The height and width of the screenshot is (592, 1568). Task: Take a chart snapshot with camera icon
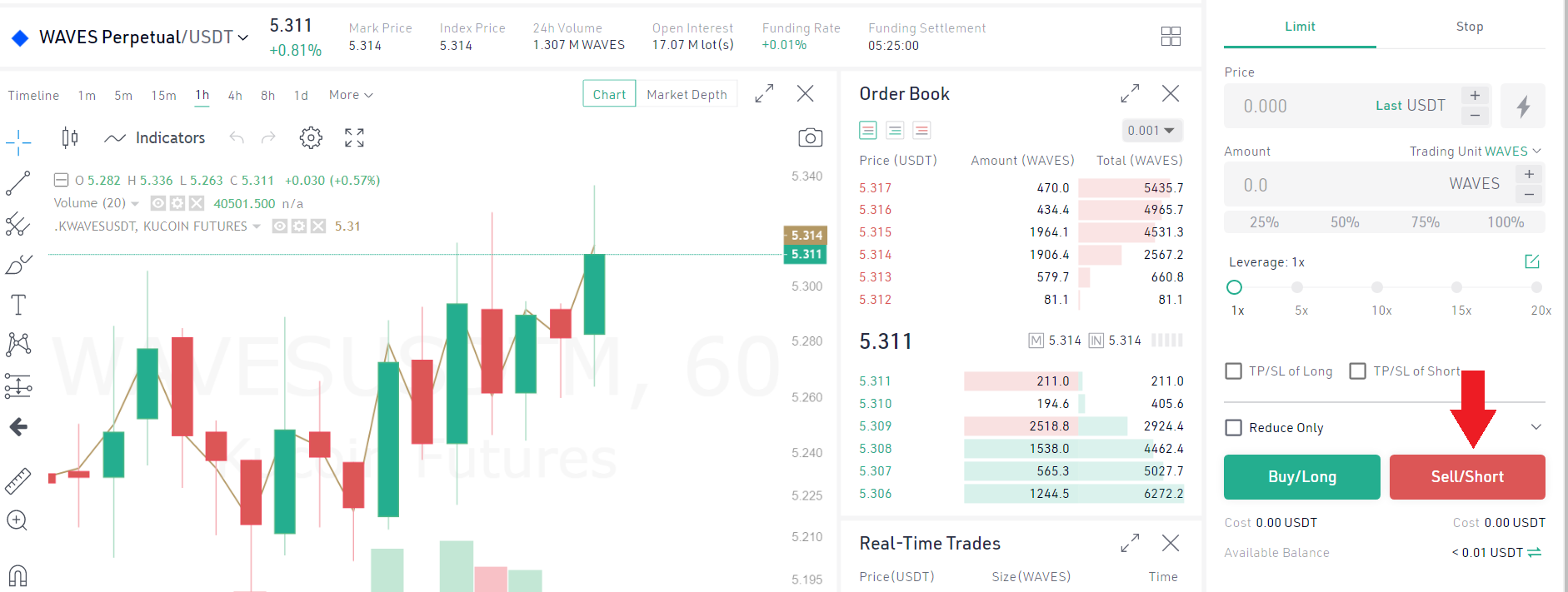810,138
